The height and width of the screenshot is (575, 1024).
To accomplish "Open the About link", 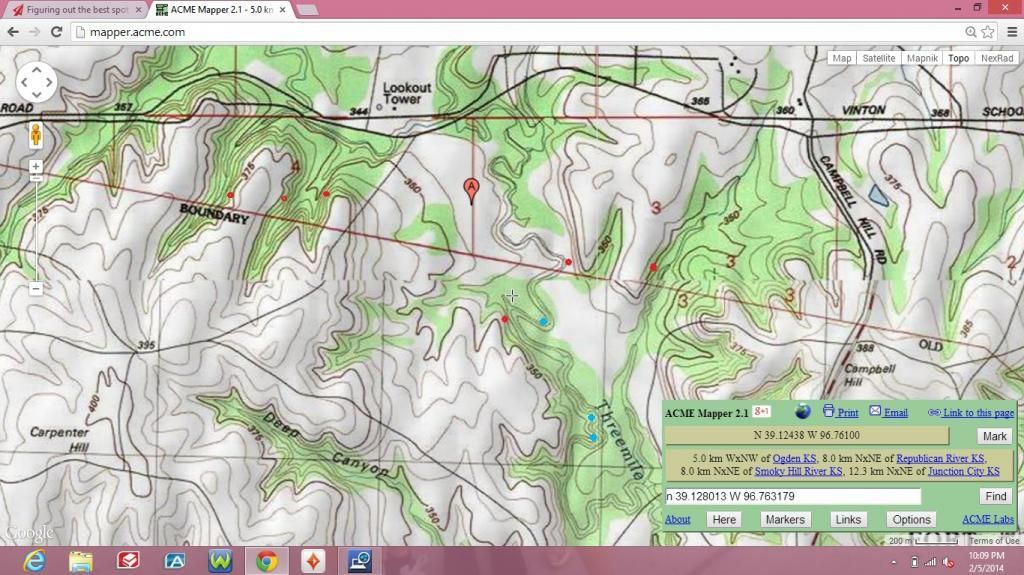I will (677, 519).
